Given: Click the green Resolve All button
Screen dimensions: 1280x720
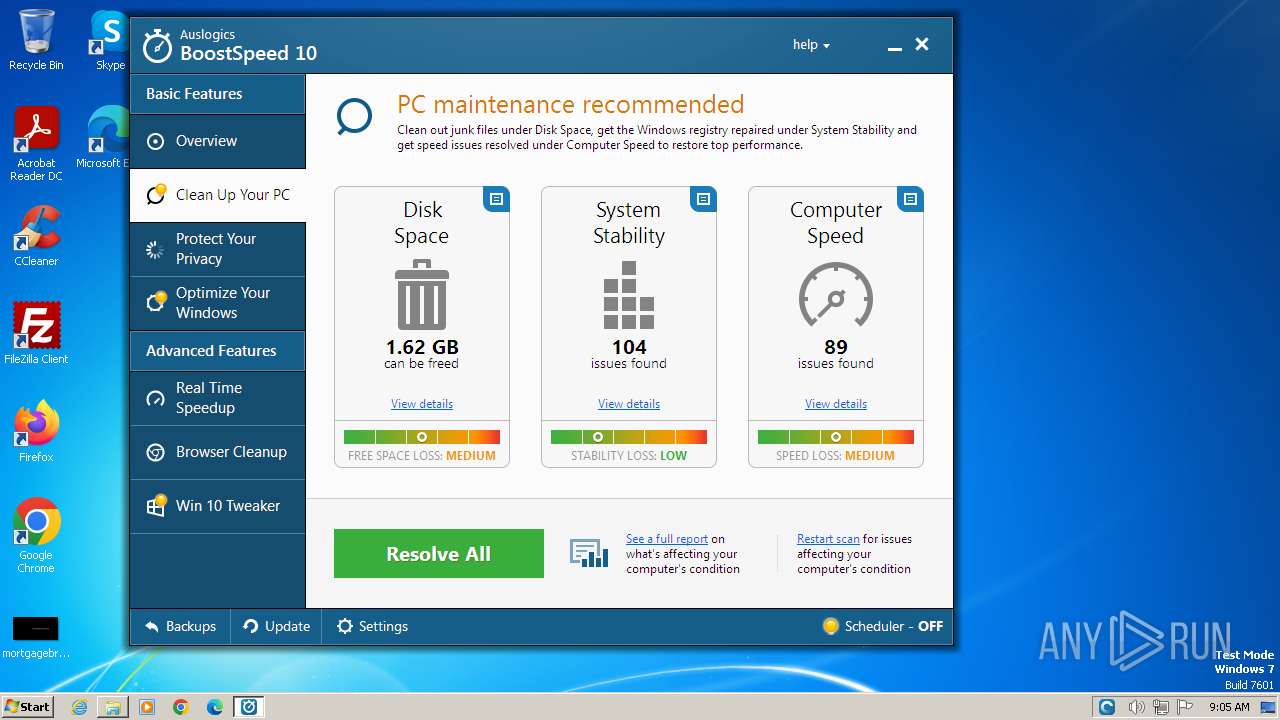Looking at the screenshot, I should [x=439, y=554].
